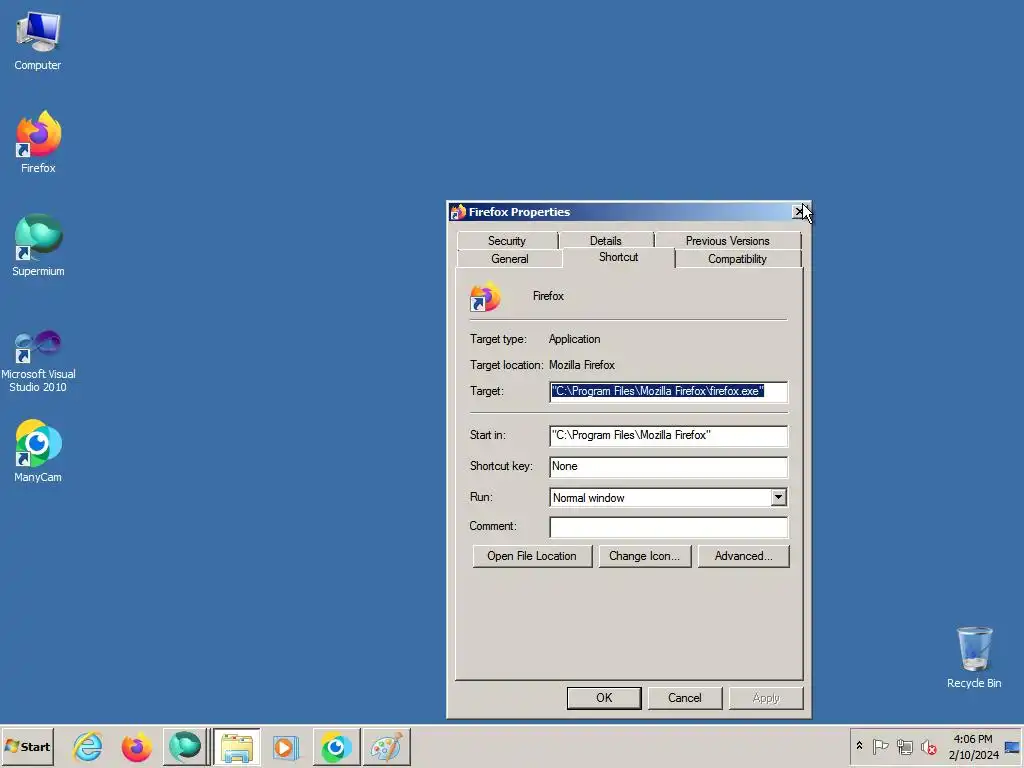Open Paint from the taskbar
Viewport: 1024px width, 768px height.
386,746
